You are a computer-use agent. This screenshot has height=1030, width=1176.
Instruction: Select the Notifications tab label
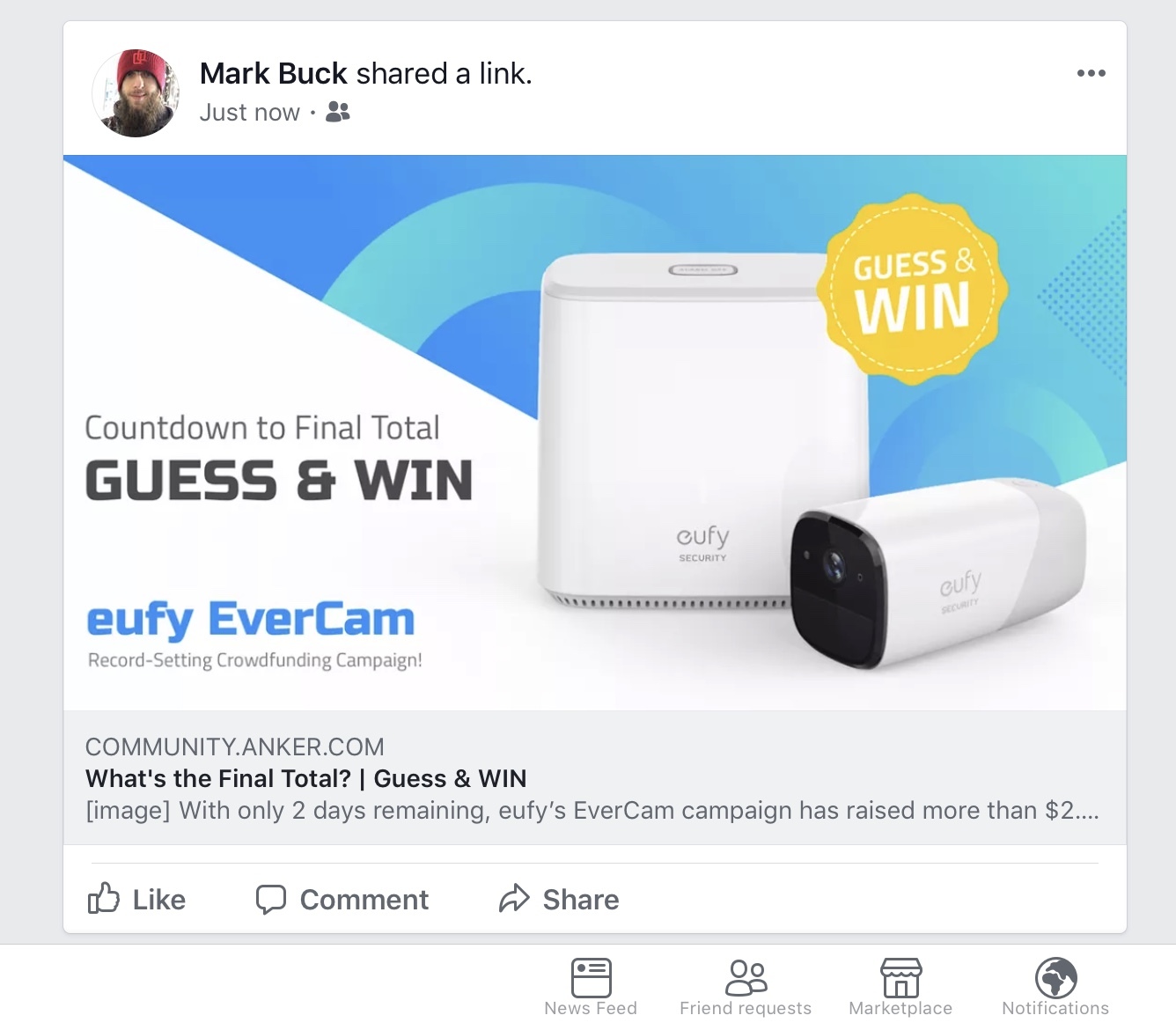pos(1055,1008)
